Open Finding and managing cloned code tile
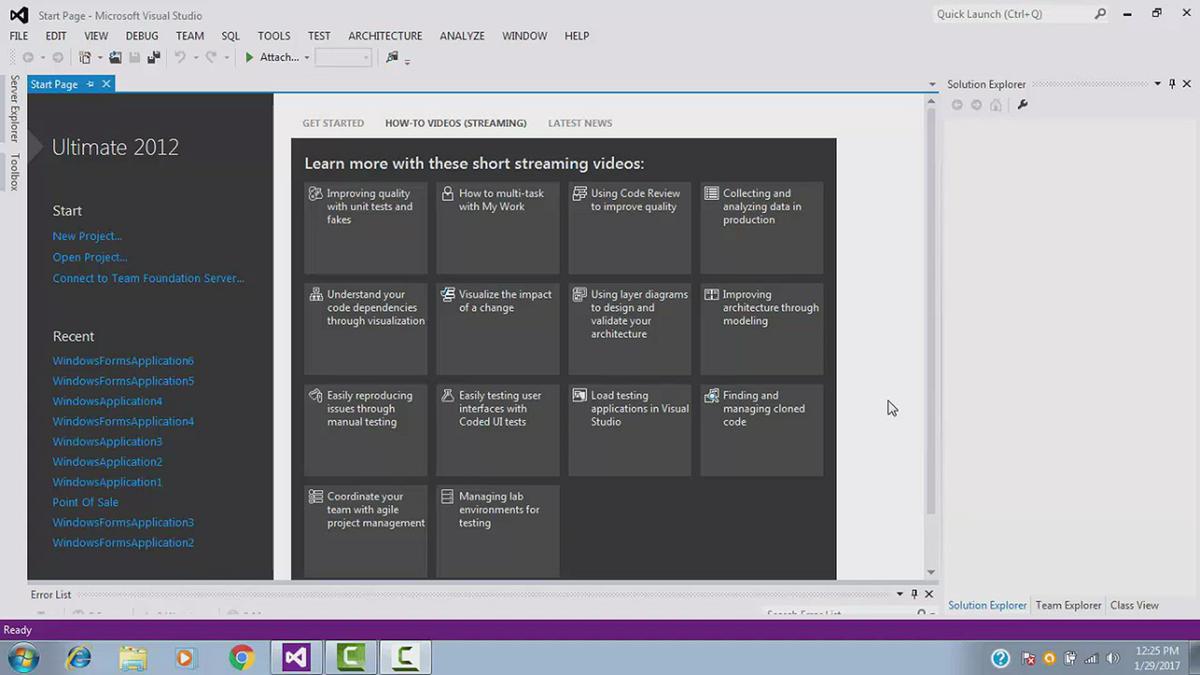 [761, 430]
